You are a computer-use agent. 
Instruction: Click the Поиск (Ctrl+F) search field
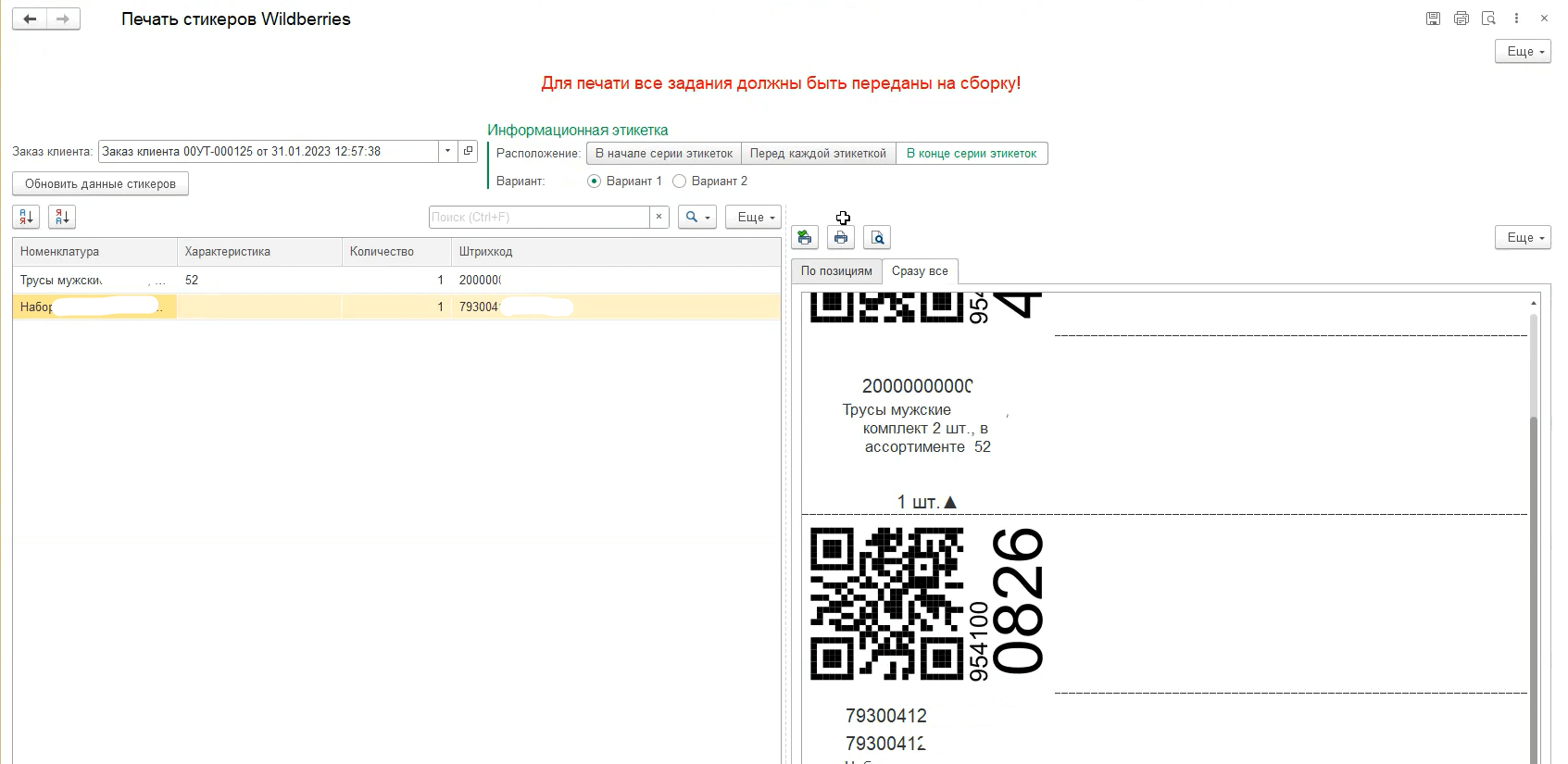pyautogui.click(x=539, y=217)
